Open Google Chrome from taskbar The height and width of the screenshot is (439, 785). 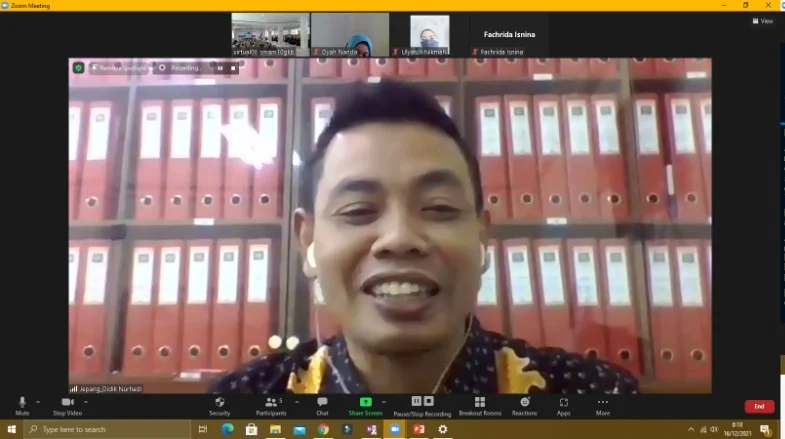point(323,429)
